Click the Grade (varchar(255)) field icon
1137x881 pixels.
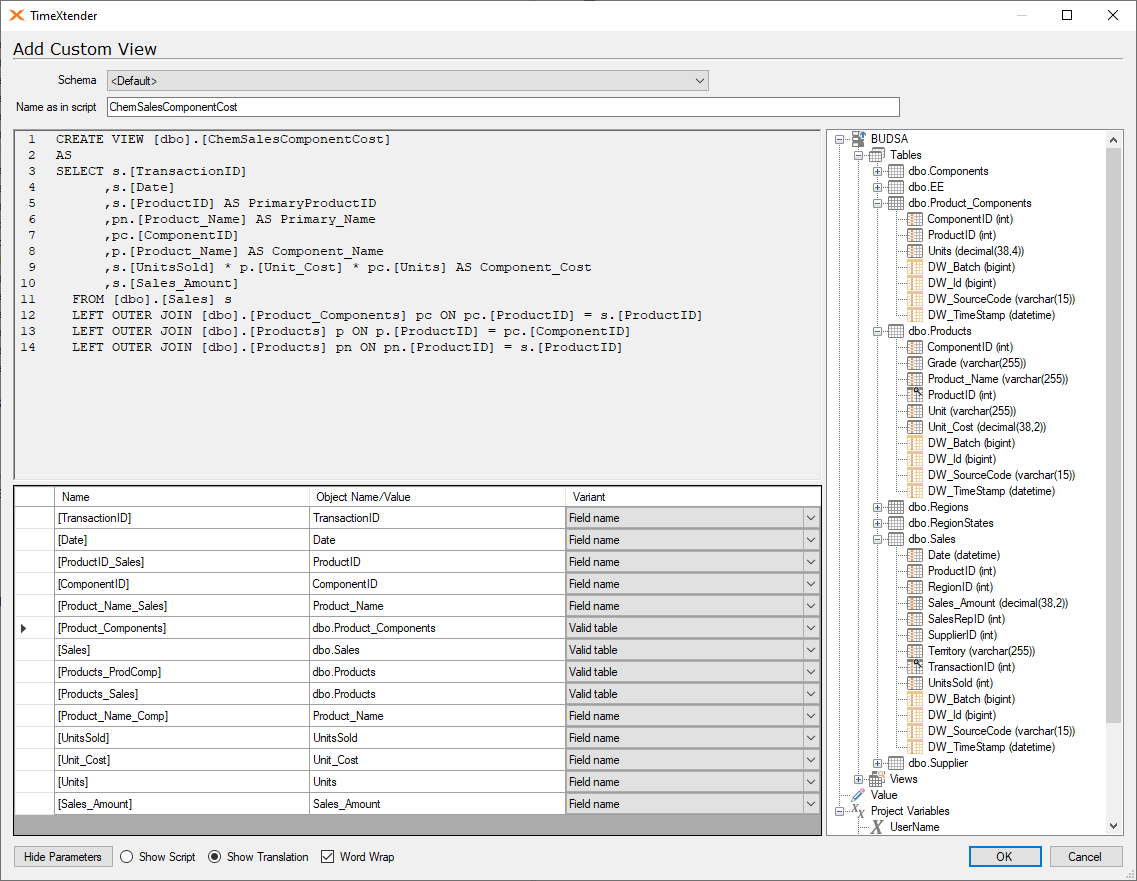tap(915, 363)
